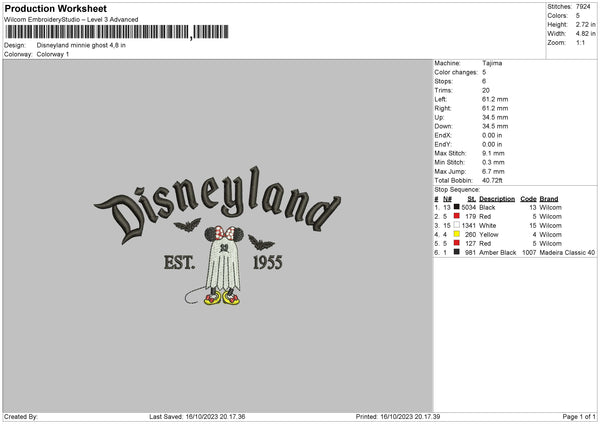Click the Width value 4.82 in
This screenshot has width=600, height=424.
click(586, 34)
